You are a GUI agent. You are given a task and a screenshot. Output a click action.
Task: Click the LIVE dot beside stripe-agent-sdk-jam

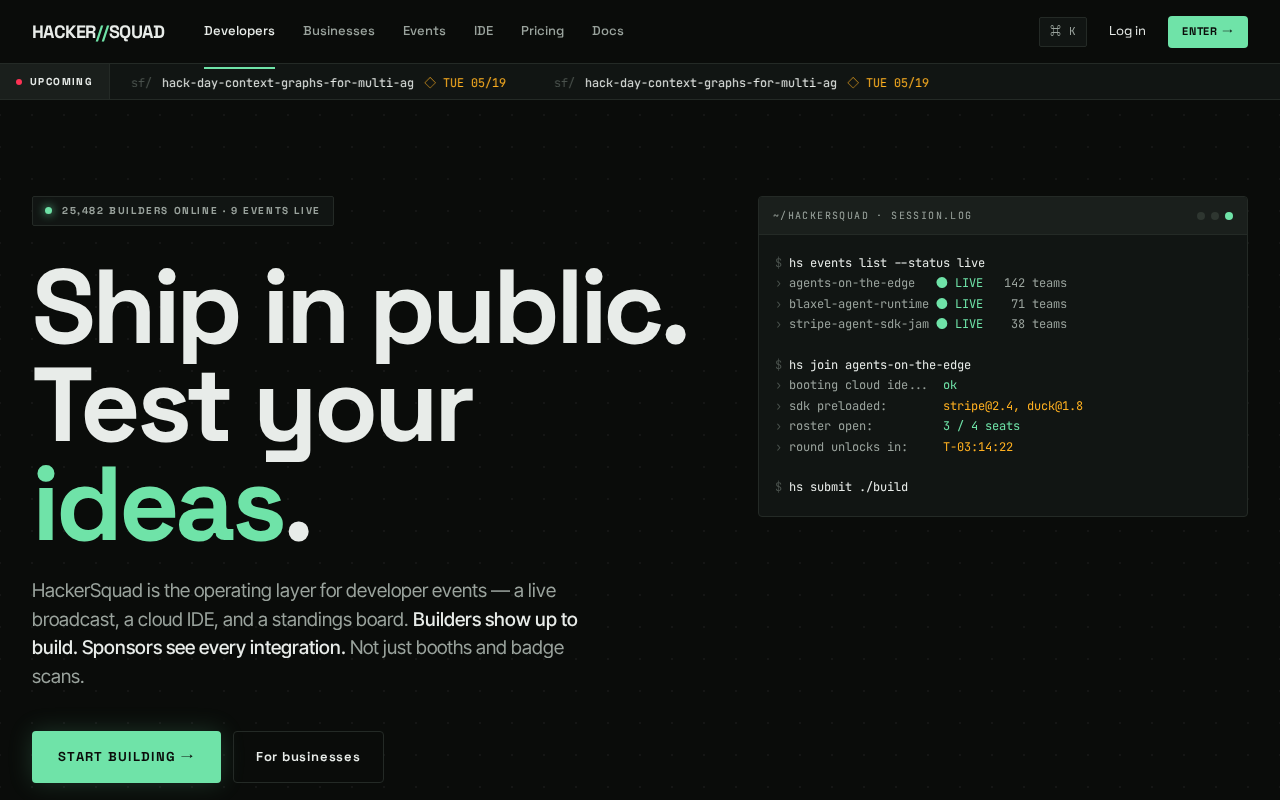coord(942,324)
